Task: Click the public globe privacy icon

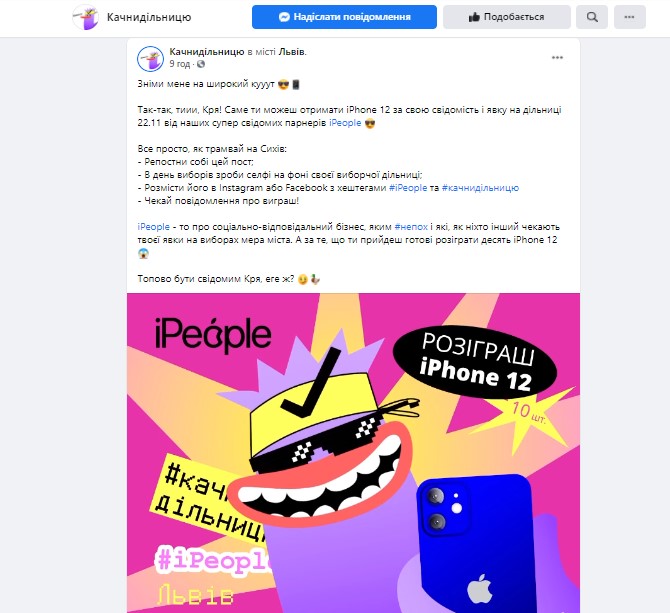Action: 201,64
